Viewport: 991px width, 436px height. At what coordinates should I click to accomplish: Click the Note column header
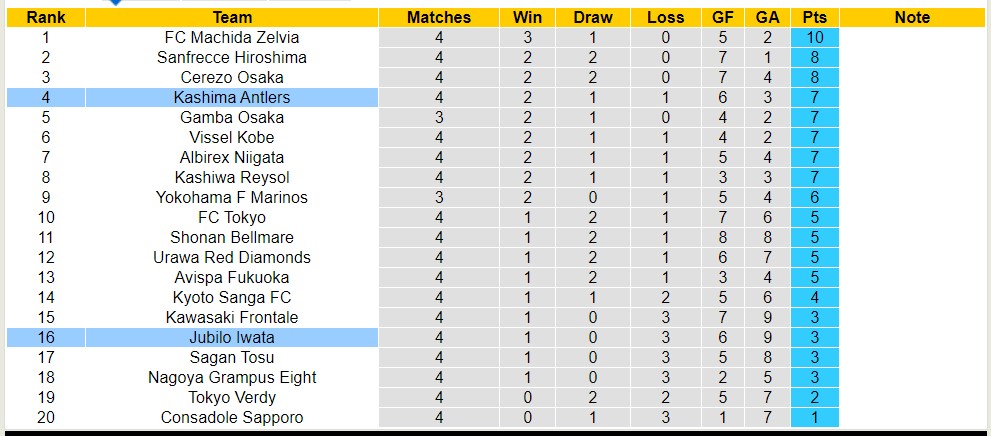pyautogui.click(x=912, y=17)
